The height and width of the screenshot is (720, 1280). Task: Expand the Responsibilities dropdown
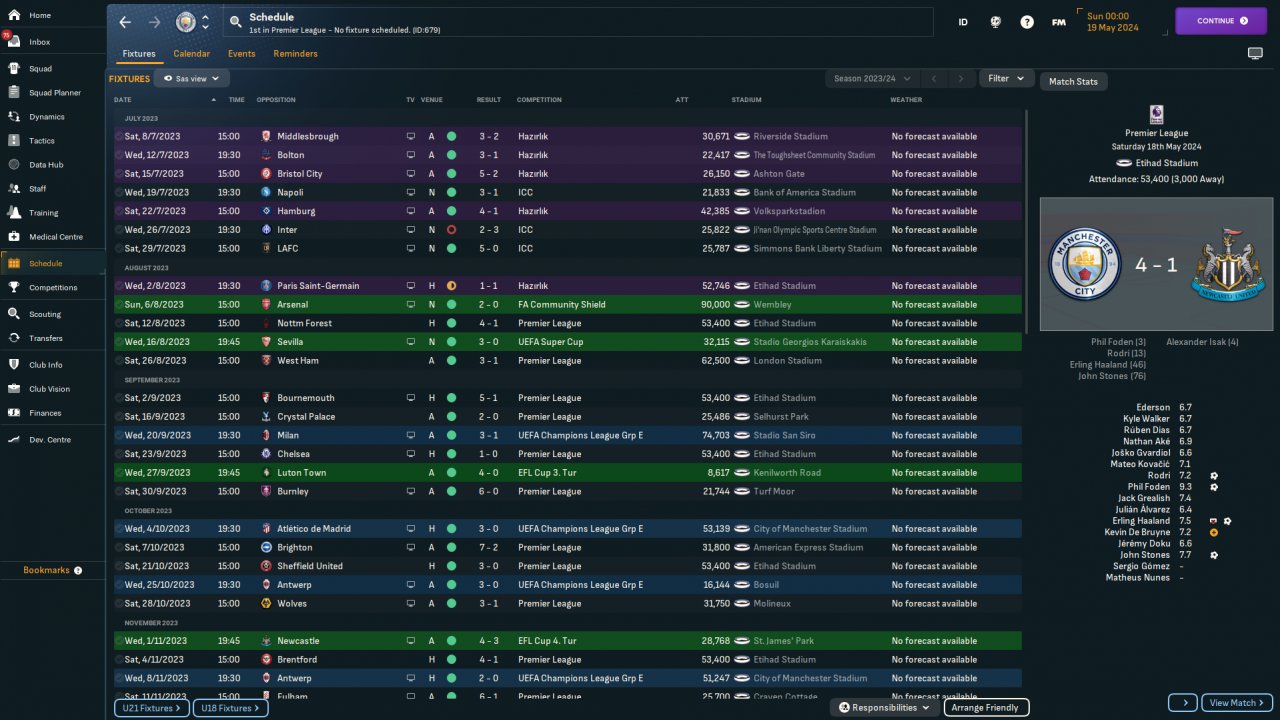click(883, 708)
